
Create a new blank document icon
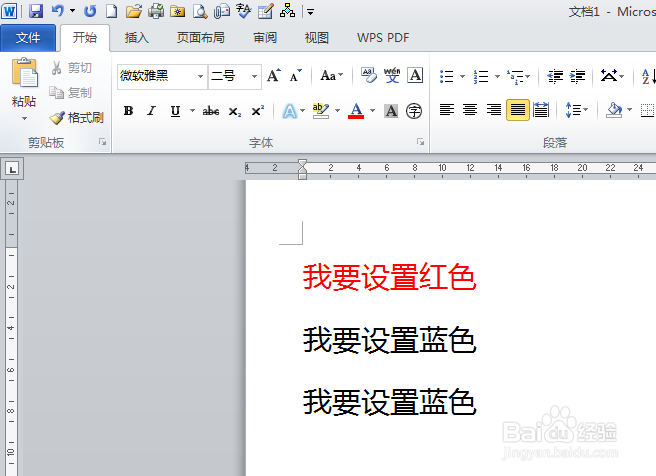click(111, 11)
